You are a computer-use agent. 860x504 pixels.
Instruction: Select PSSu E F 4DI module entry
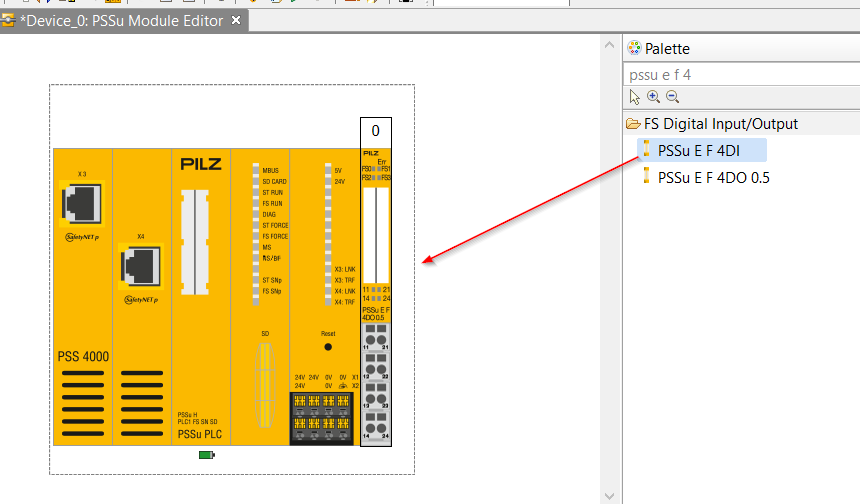[702, 150]
